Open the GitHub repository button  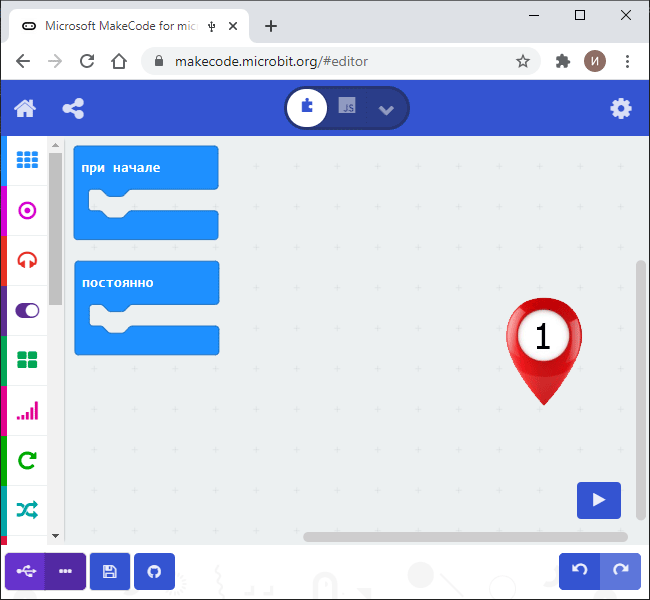(154, 571)
